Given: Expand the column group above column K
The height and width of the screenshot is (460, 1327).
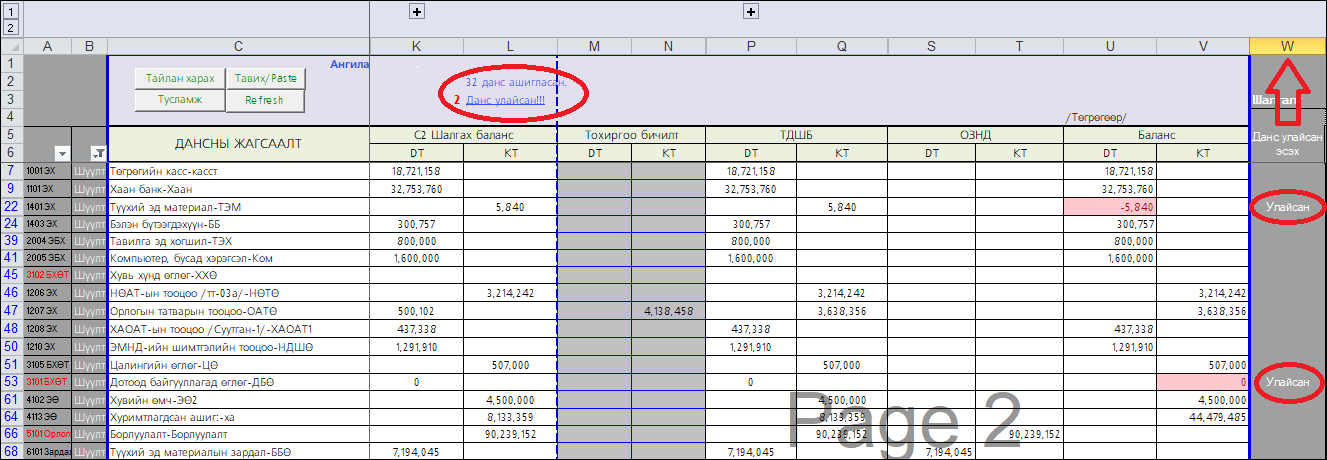Looking at the screenshot, I should pos(417,11).
